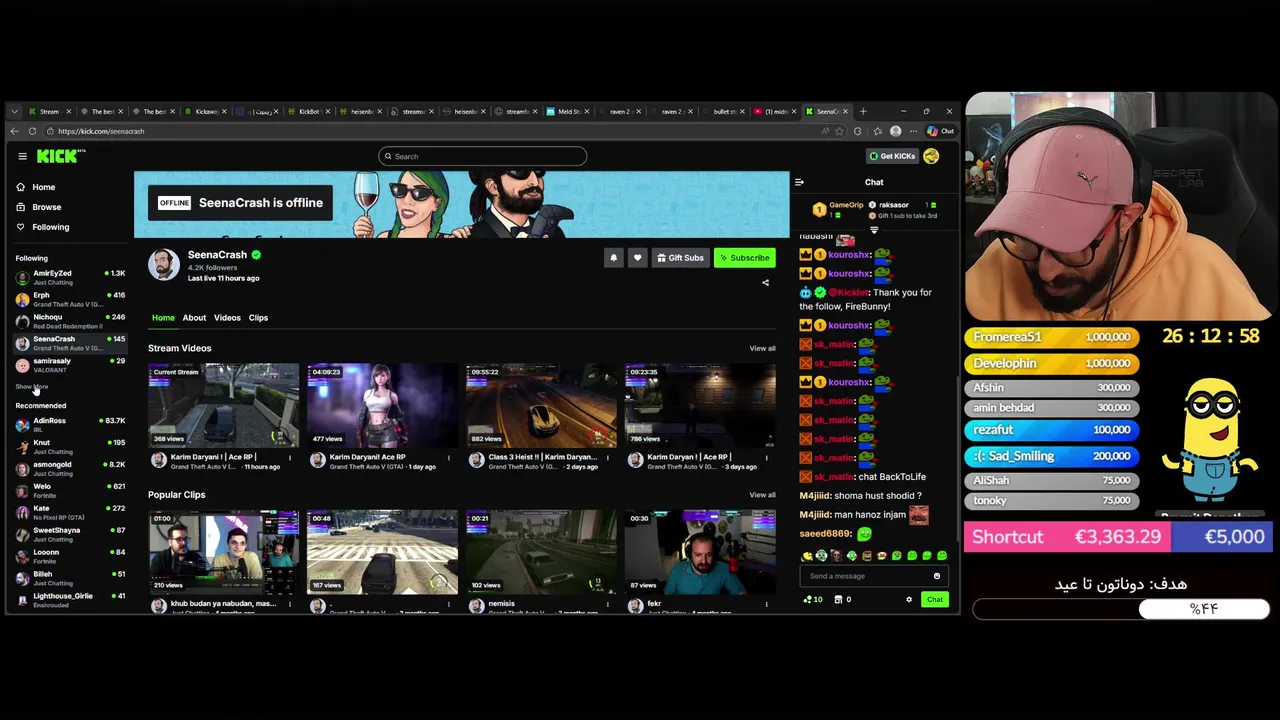Click the notification bell on SeenaCrash channel
Image resolution: width=1280 pixels, height=720 pixels.
tap(613, 258)
